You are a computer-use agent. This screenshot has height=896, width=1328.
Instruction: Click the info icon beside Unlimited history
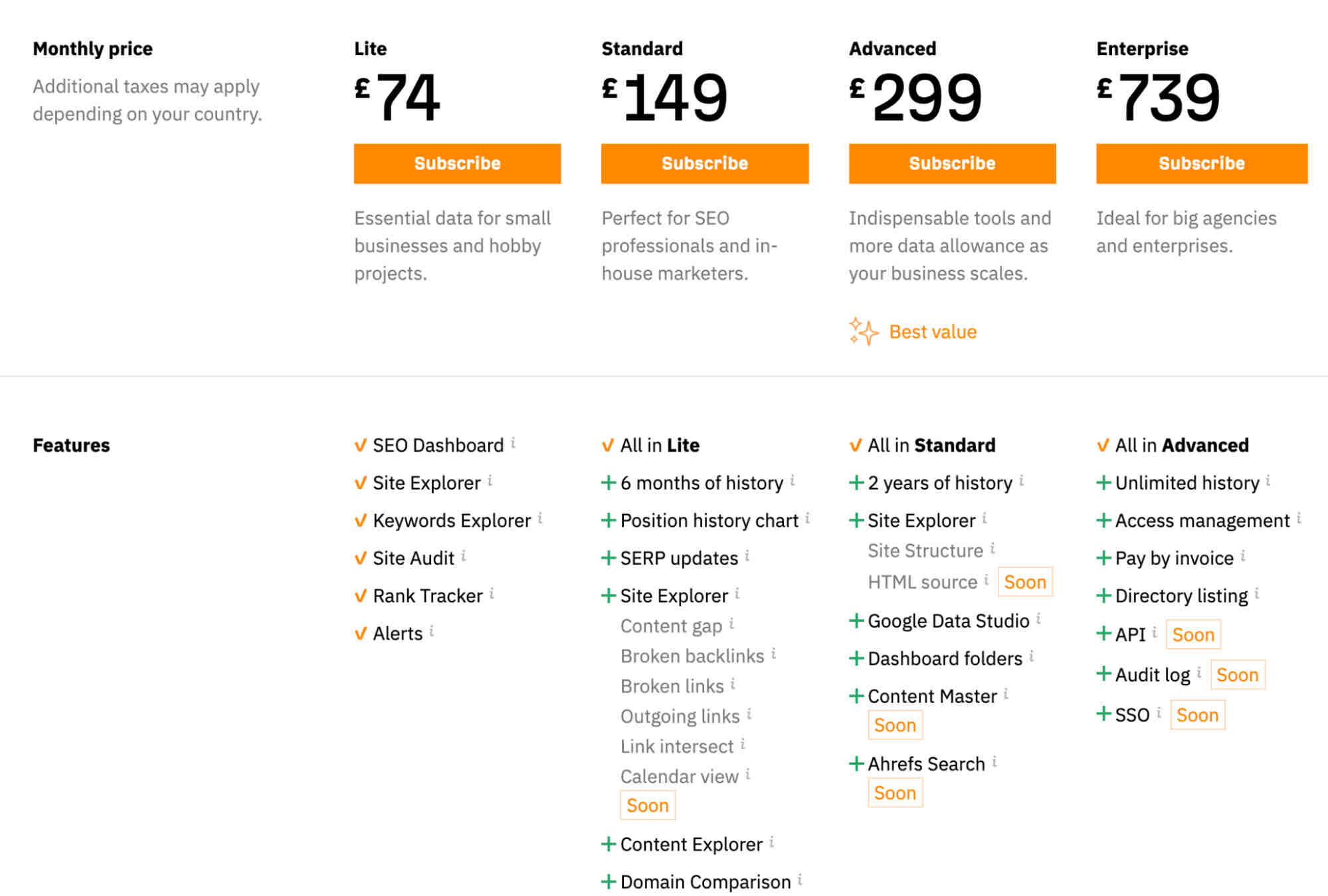click(x=1268, y=481)
